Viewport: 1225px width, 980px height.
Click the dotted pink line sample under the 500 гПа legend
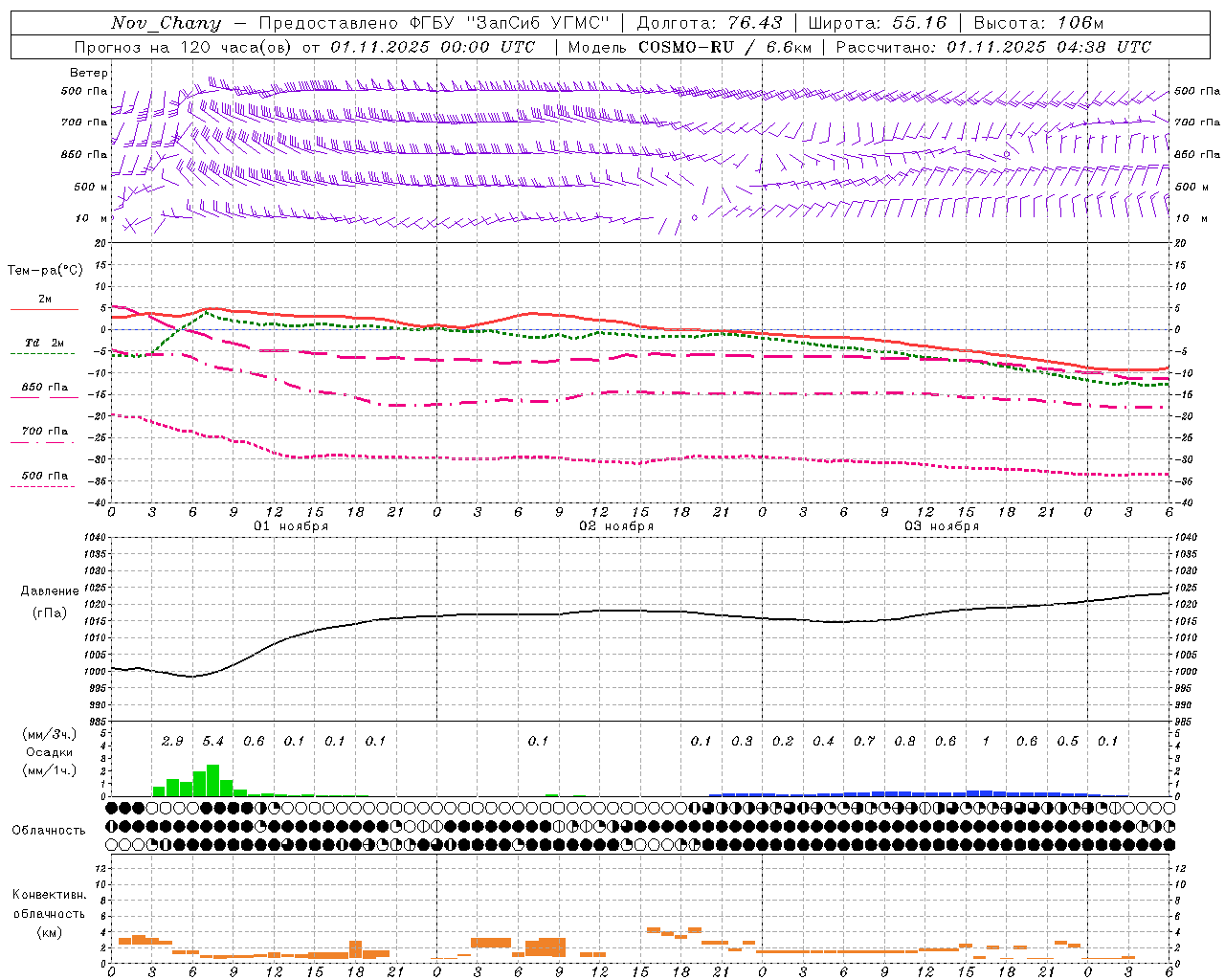(43, 487)
